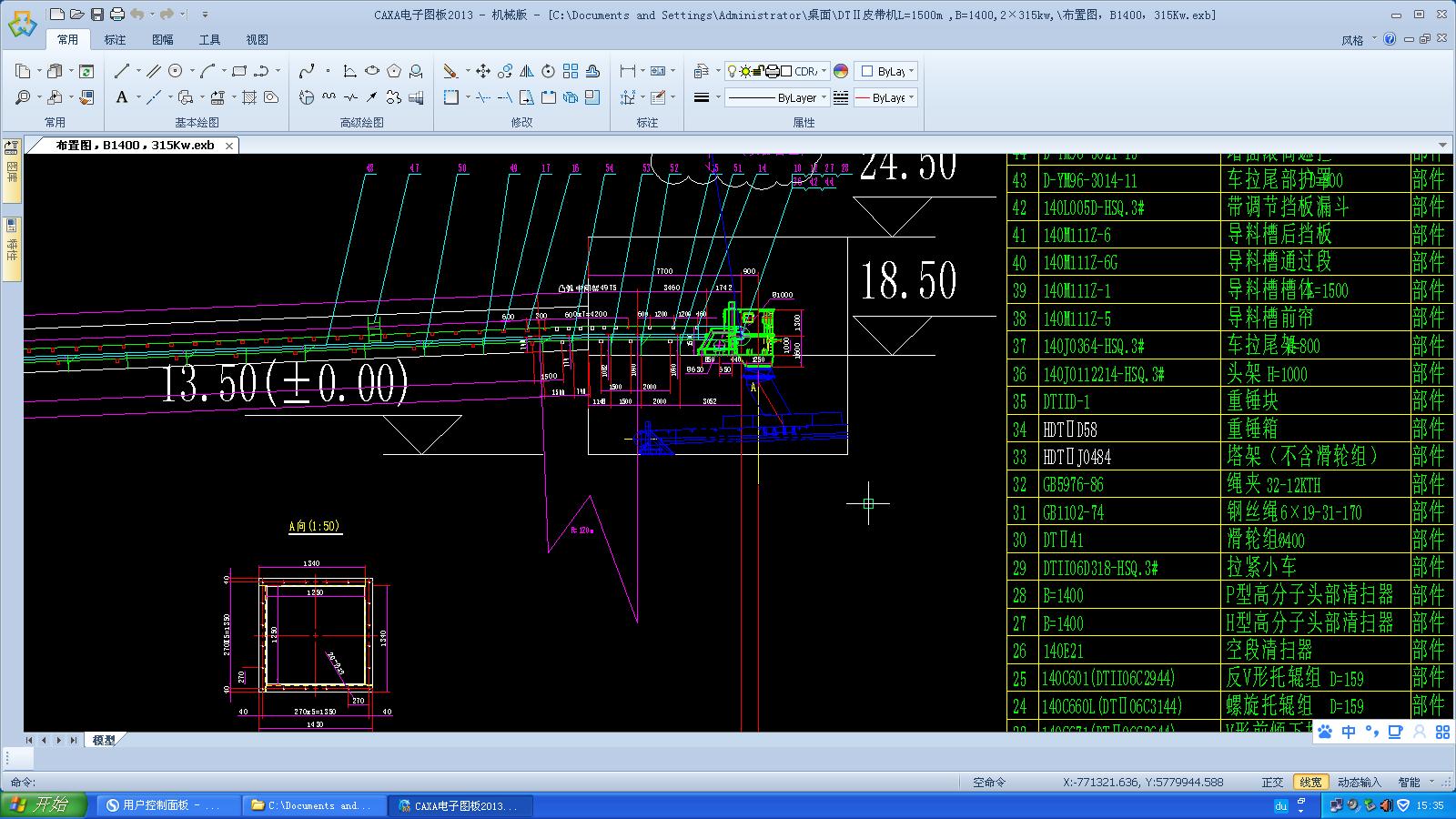
Task: Click the dimension tool in 标注 panel
Action: click(627, 69)
